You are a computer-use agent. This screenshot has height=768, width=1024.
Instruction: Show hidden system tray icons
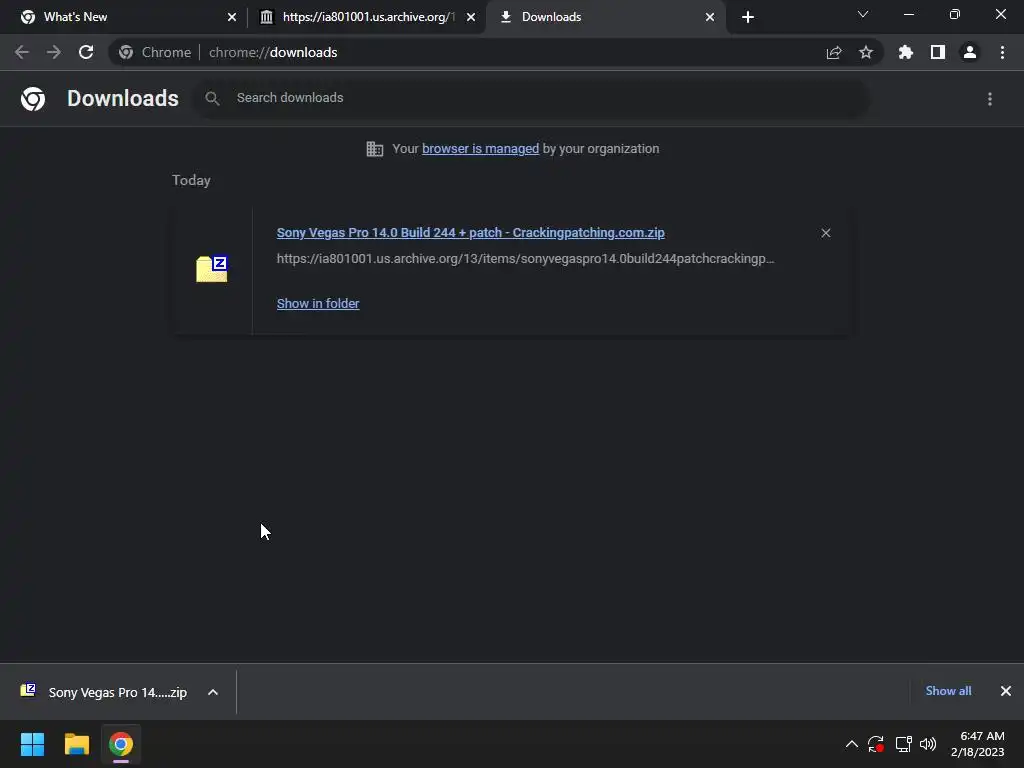[x=852, y=744]
